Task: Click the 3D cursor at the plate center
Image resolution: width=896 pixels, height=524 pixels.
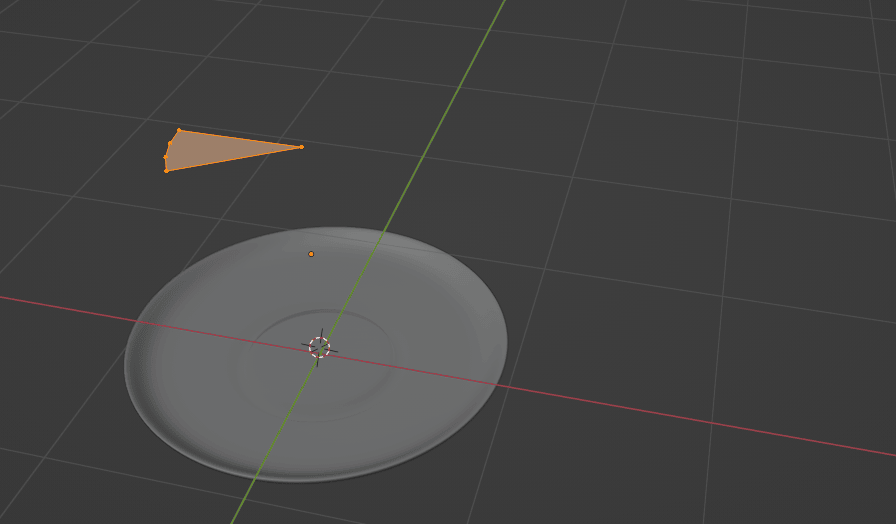Action: [x=319, y=347]
